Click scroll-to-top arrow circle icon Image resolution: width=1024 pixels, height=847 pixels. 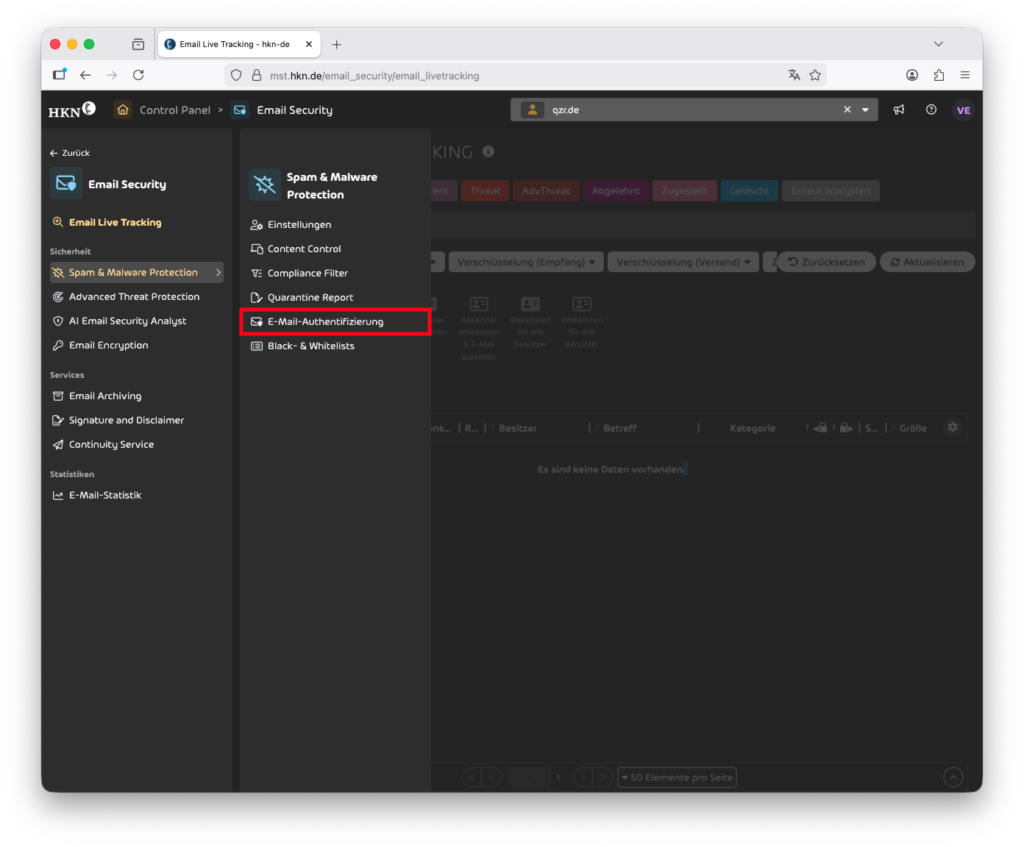click(953, 777)
